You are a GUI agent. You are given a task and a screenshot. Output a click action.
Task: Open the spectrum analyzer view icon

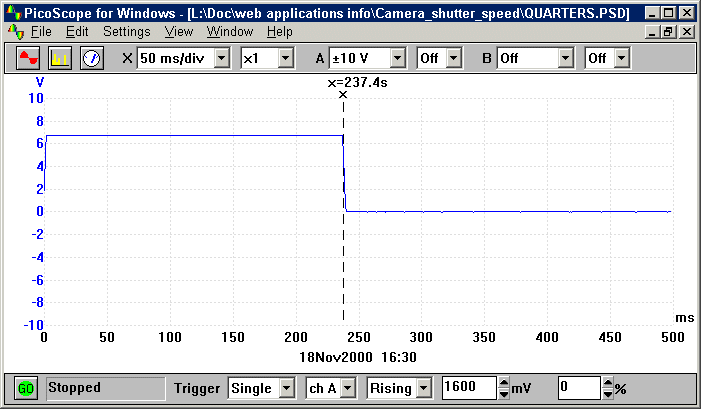click(61, 58)
